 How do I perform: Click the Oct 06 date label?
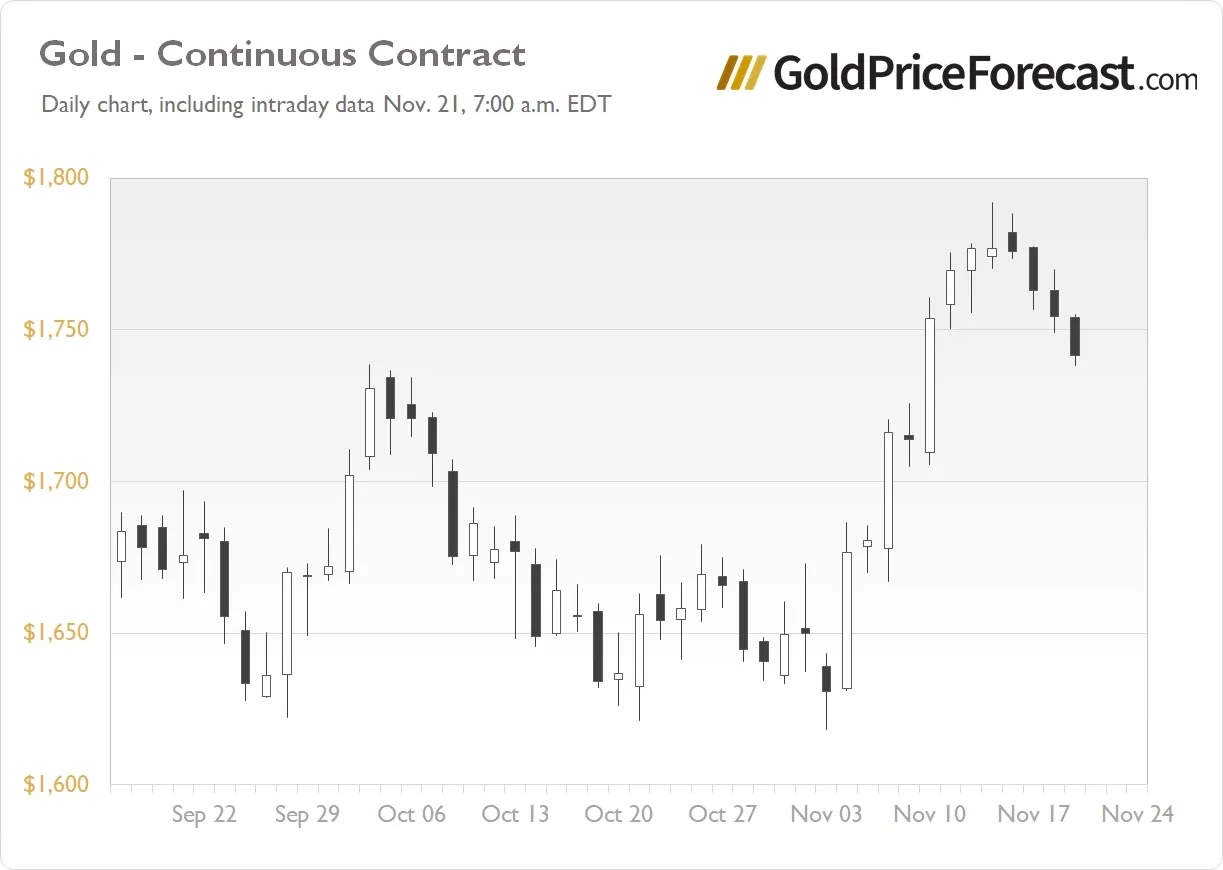[411, 815]
